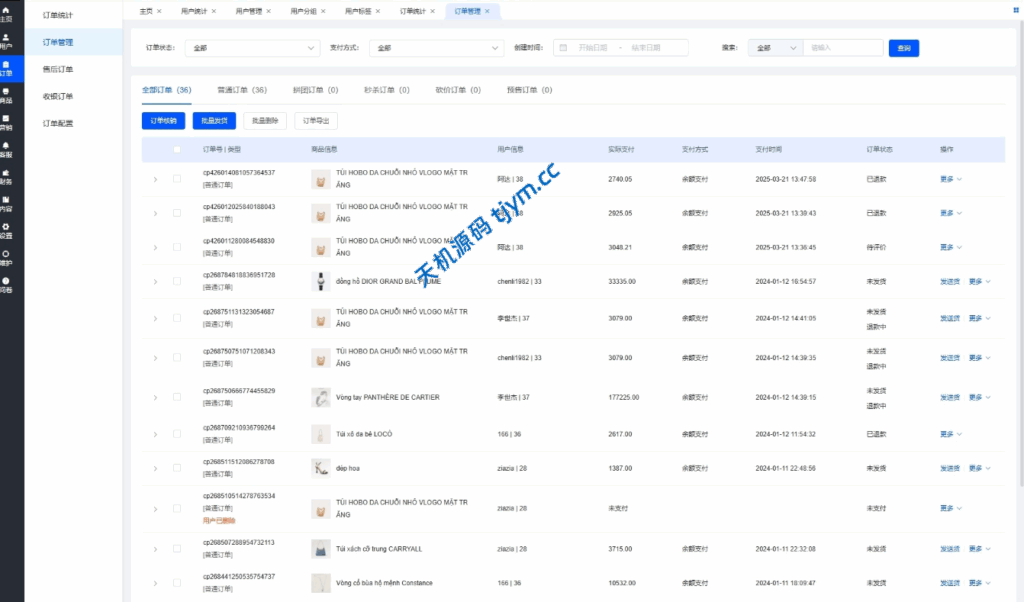Open the 内容 module in the sidebar
Screen dimensions: 1024x602
click(x=7, y=204)
